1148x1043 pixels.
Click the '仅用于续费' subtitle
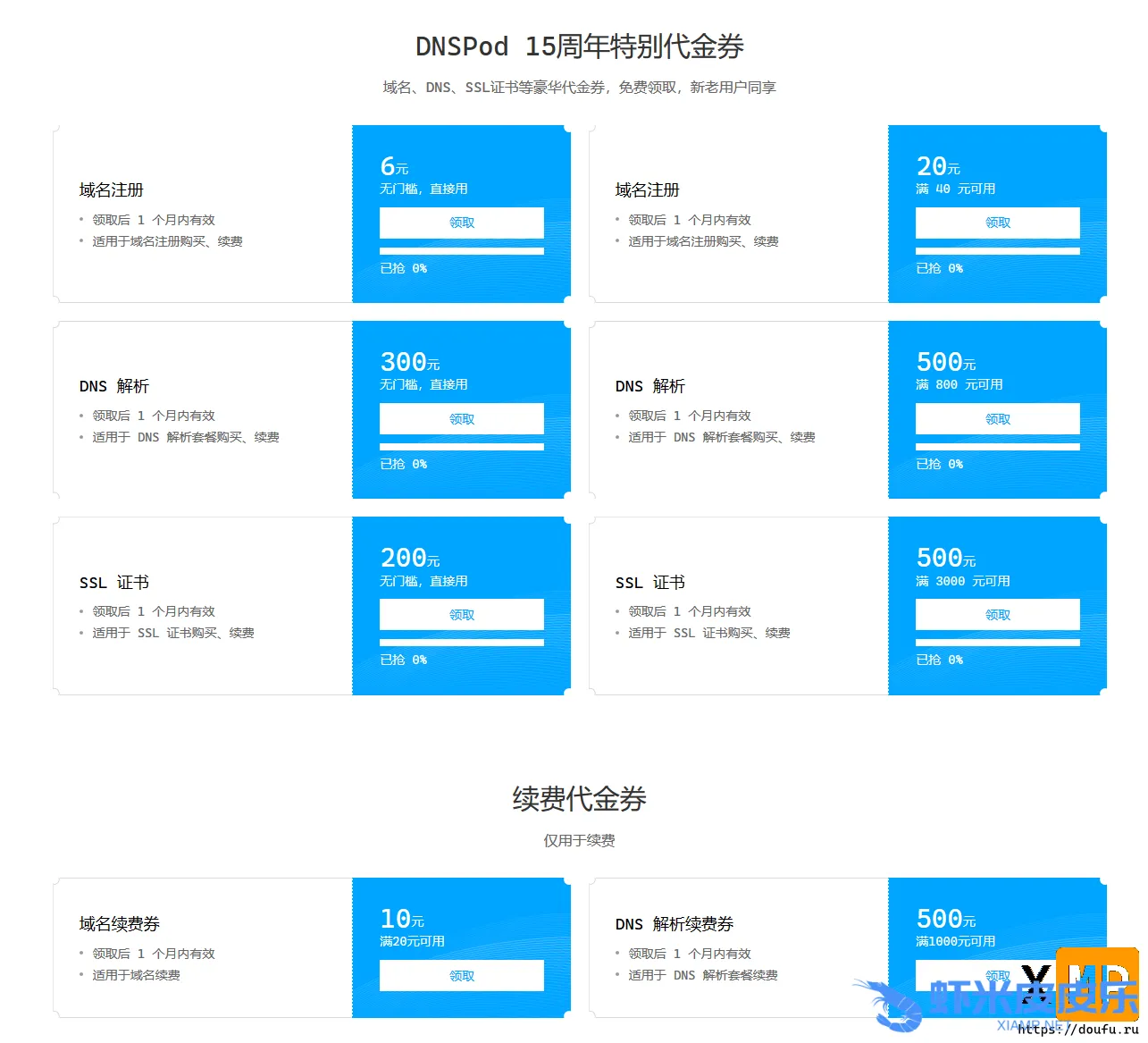(580, 841)
